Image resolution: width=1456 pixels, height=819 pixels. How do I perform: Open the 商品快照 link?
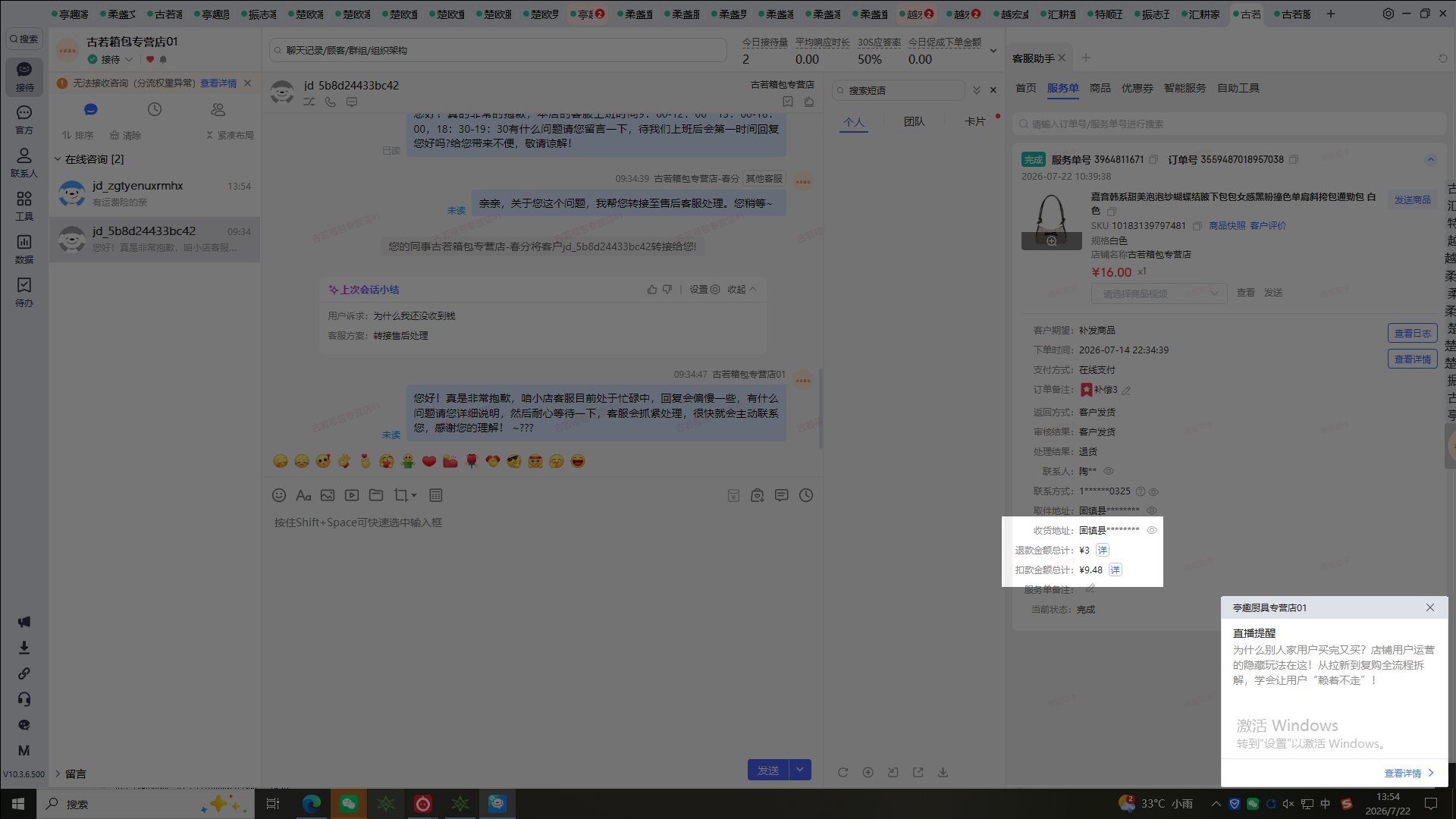pos(1227,226)
